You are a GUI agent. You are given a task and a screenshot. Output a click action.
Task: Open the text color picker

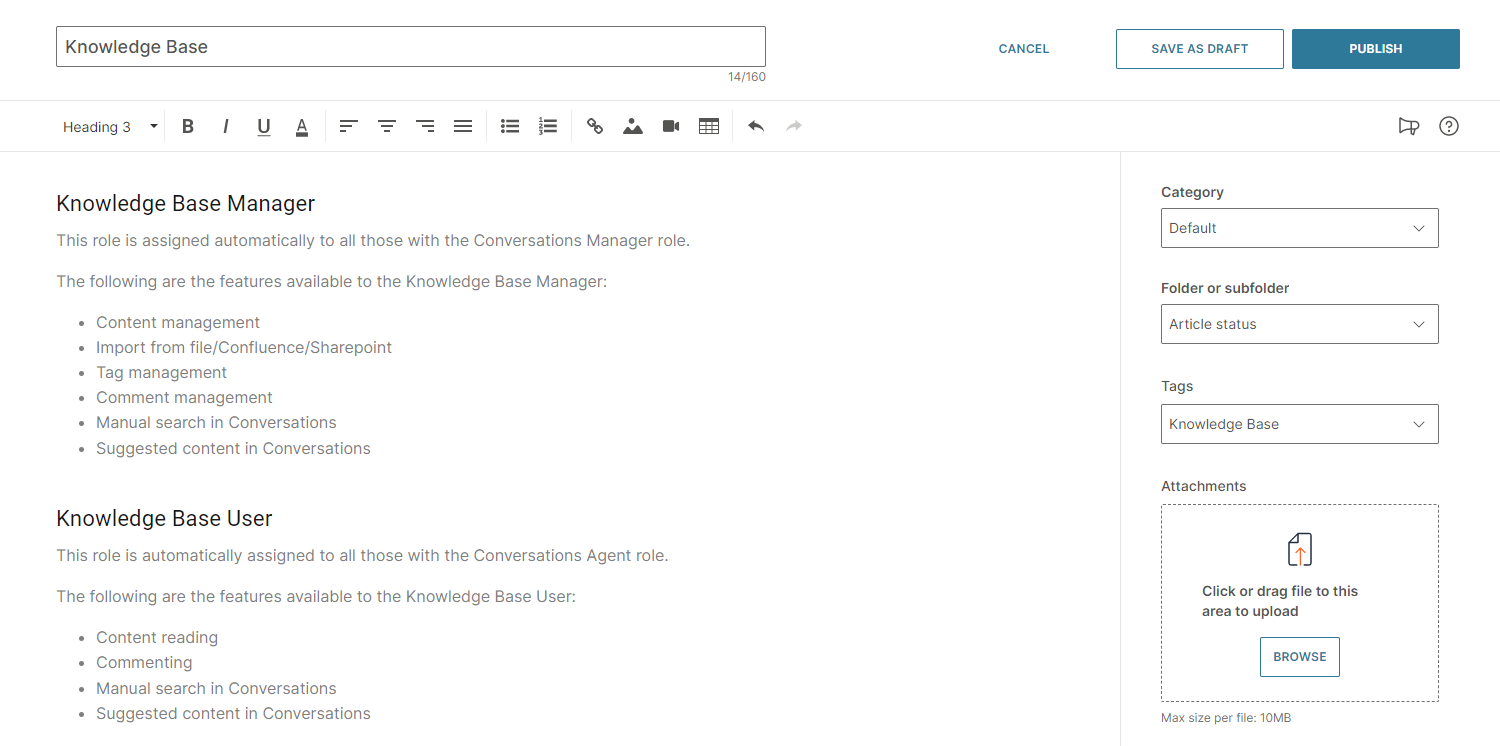302,127
